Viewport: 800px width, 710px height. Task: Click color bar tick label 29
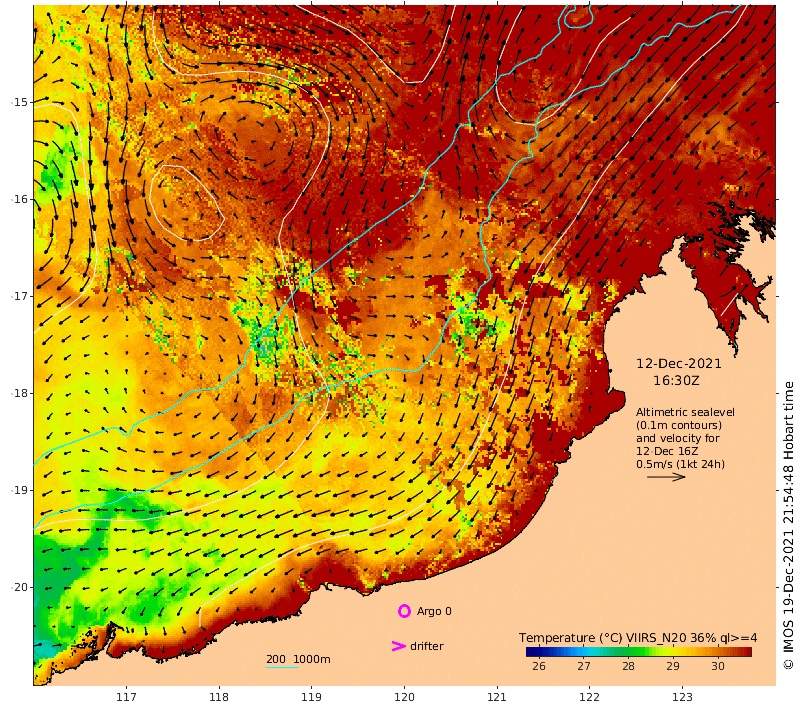pyautogui.click(x=673, y=666)
